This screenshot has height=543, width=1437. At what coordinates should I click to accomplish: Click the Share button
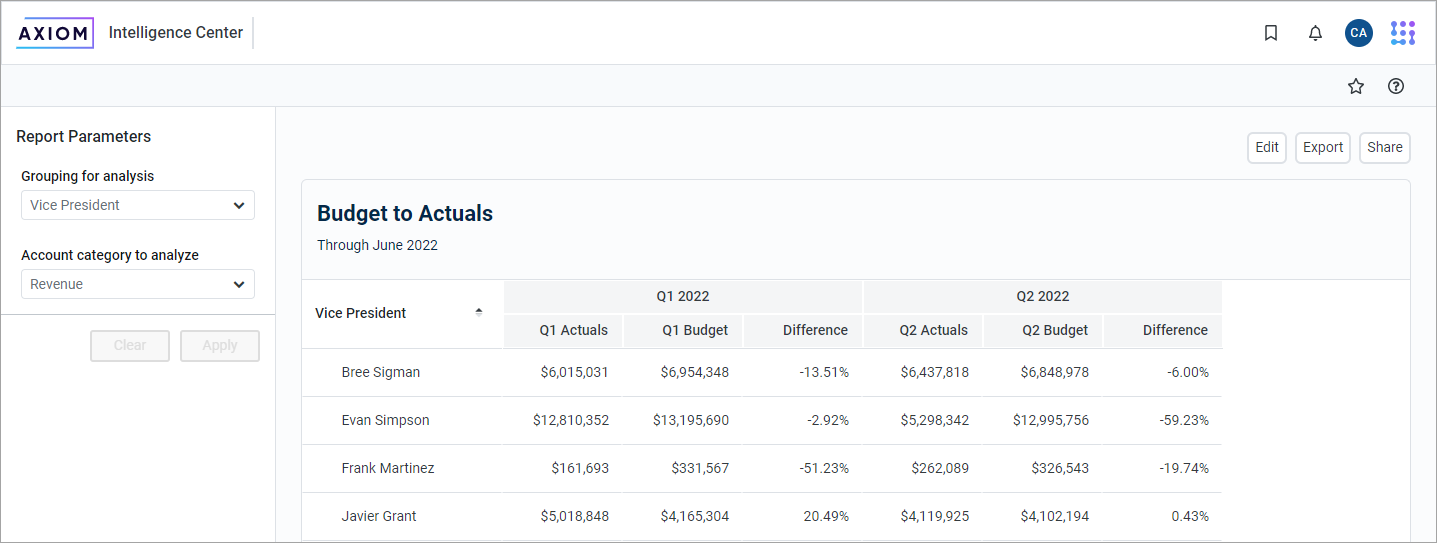click(1384, 147)
